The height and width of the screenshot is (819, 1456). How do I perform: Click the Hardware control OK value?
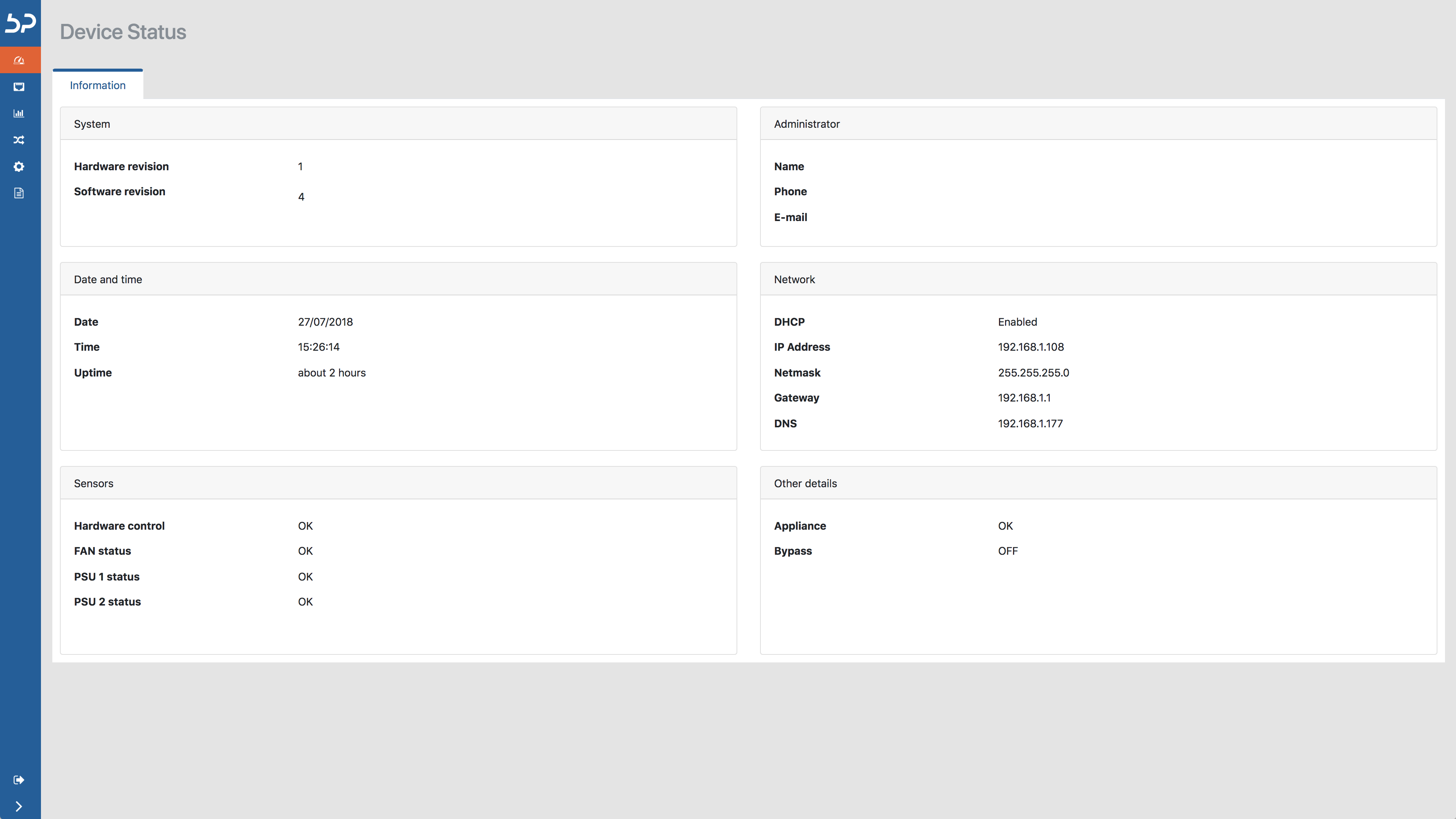tap(305, 526)
